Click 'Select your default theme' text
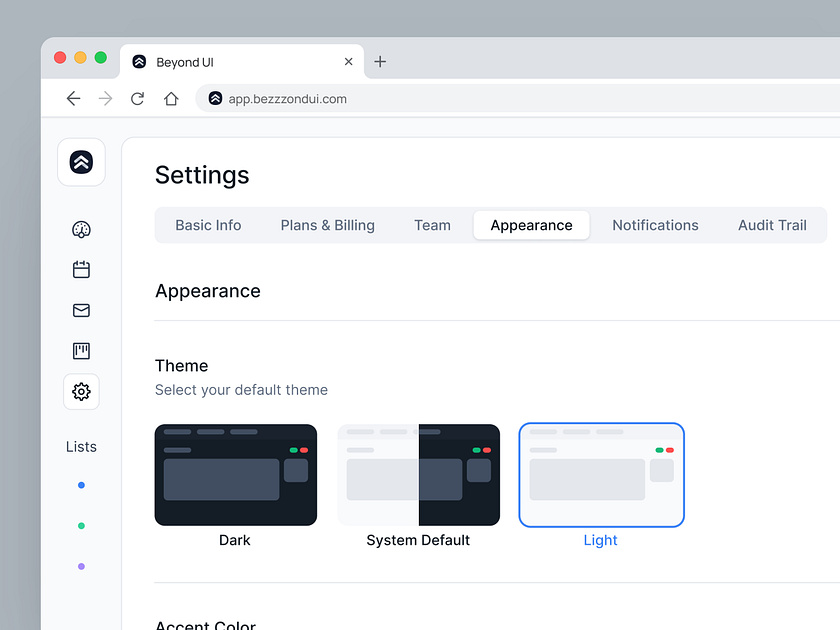The width and height of the screenshot is (840, 630). 241,390
